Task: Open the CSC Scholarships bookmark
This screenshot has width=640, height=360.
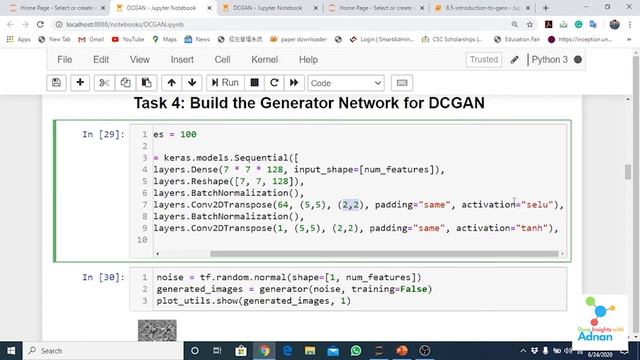Action: point(452,39)
